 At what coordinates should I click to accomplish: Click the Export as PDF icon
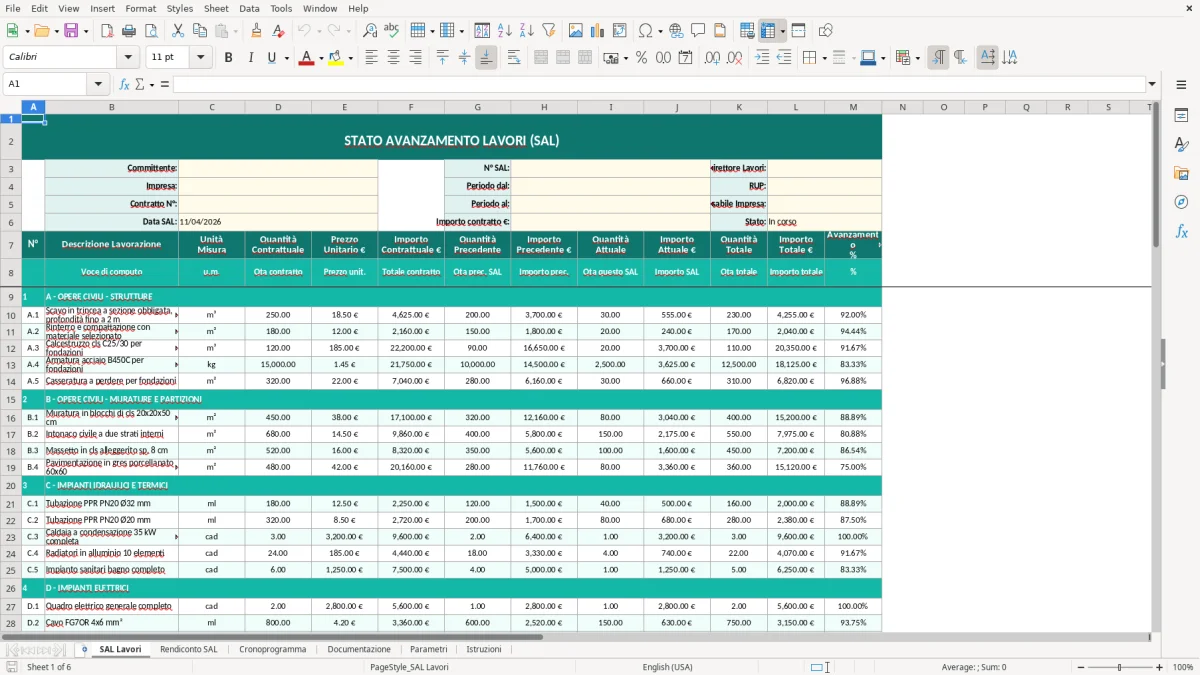(x=107, y=31)
